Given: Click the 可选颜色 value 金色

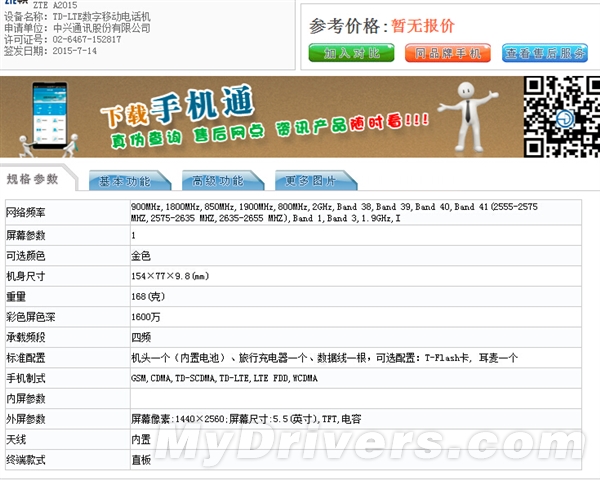Looking at the screenshot, I should (141, 256).
